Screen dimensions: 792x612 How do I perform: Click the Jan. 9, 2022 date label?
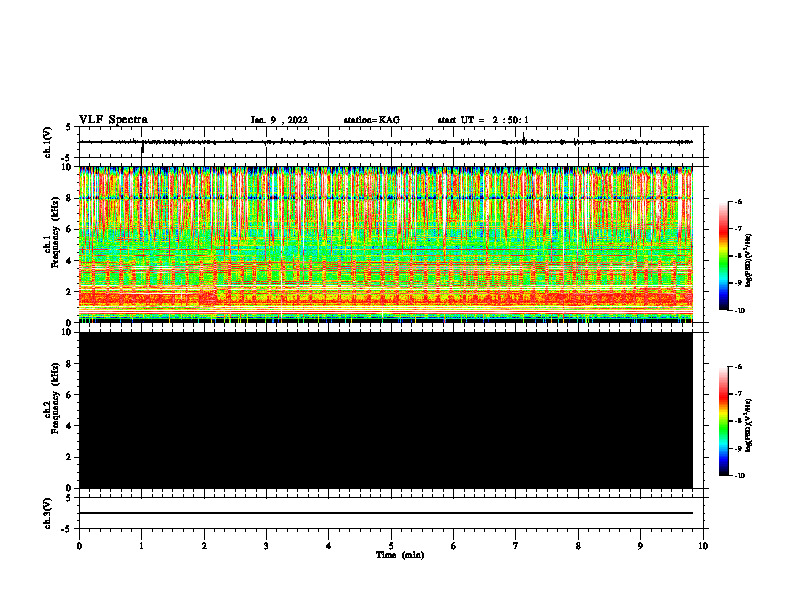(x=279, y=120)
